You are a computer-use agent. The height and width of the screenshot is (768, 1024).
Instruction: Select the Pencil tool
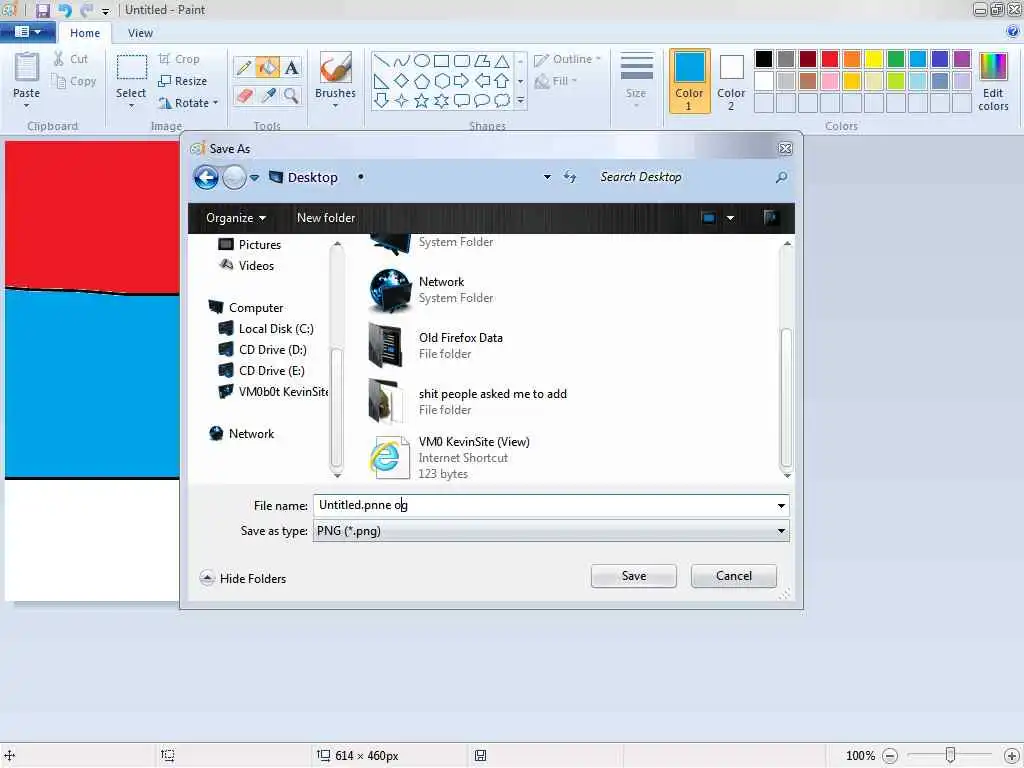tap(244, 67)
